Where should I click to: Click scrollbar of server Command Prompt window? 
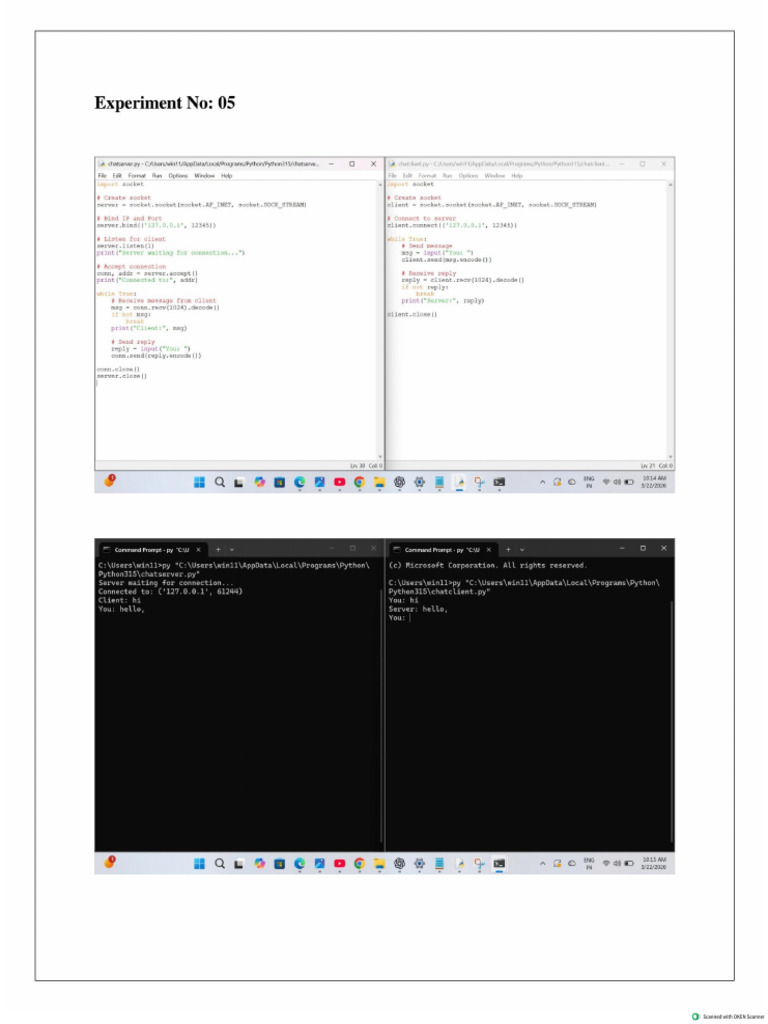point(381,715)
